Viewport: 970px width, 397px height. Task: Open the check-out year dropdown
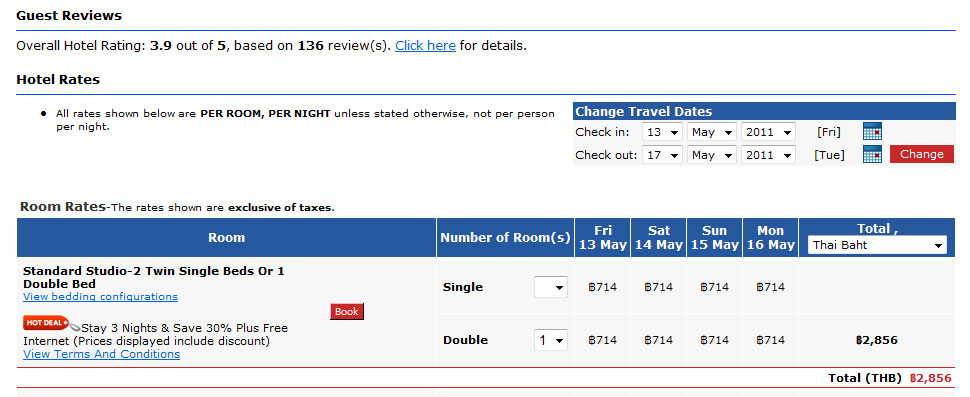[768, 155]
